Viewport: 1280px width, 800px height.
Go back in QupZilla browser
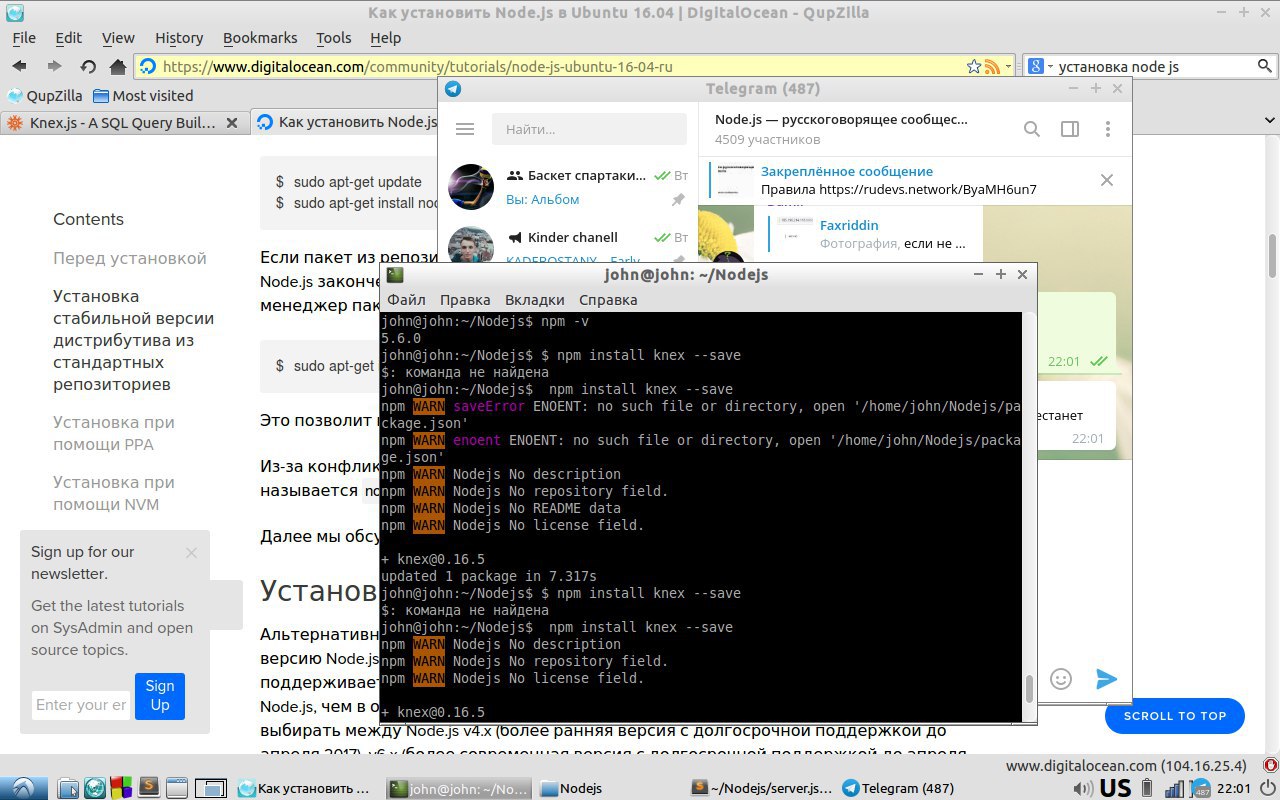[19, 66]
